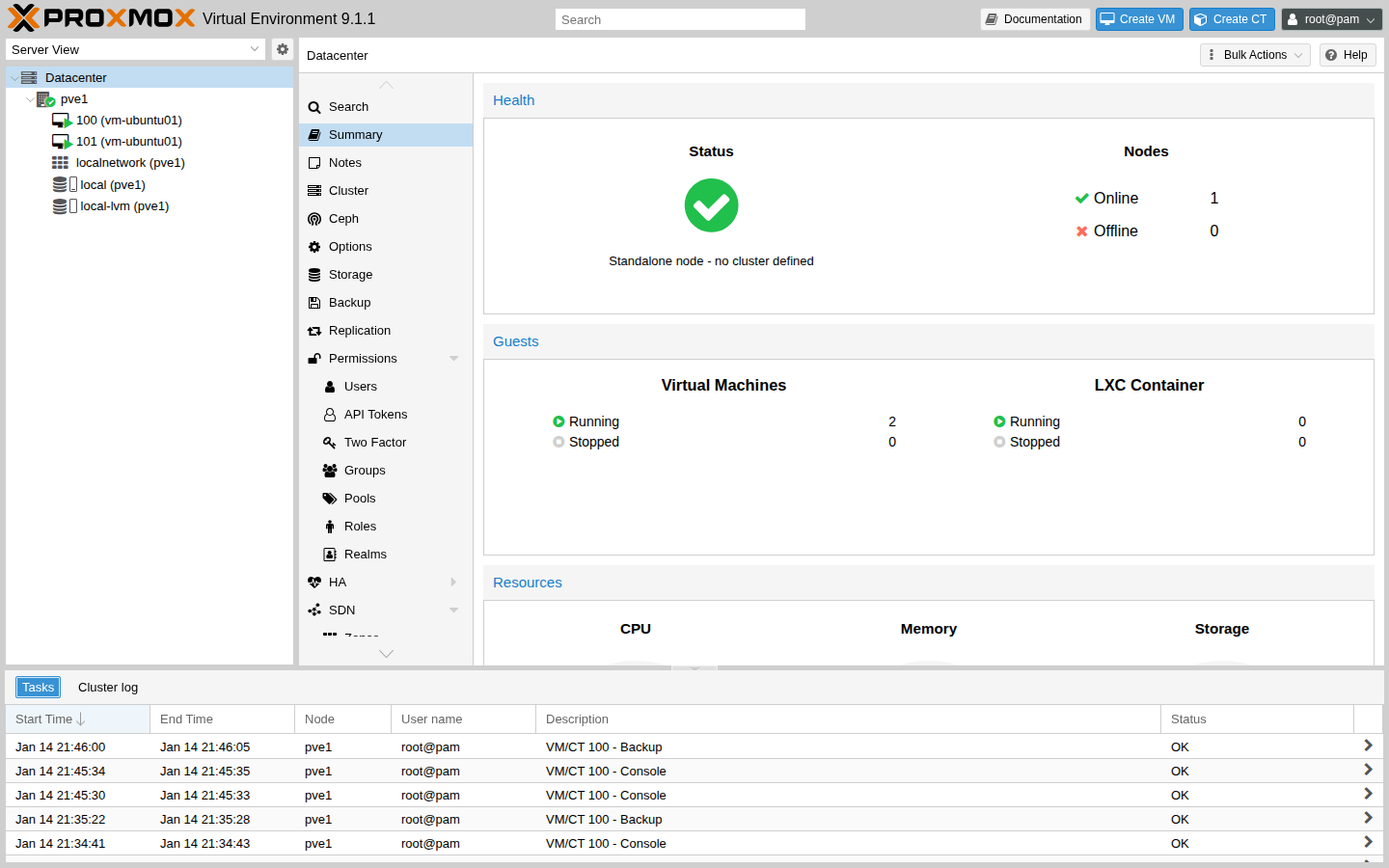The image size is (1389, 868).
Task: Click the Replication arrows icon
Action: point(313,330)
